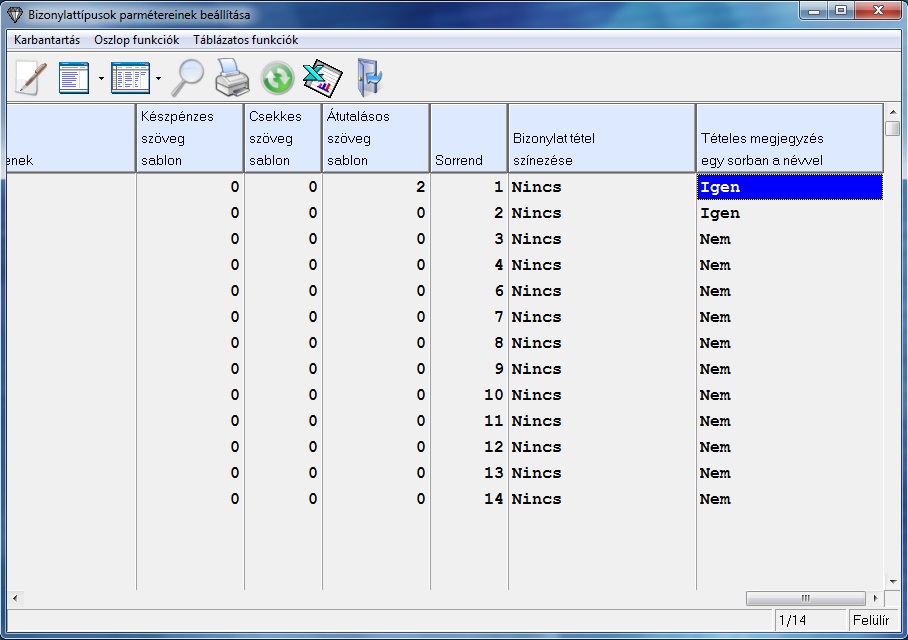Select the highlighted Igen cell in first row
The width and height of the screenshot is (908, 640).
(789, 187)
